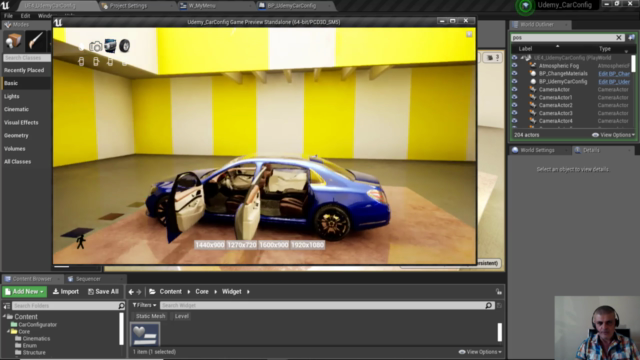The image size is (640, 360).
Task: Click the Search Folders magnifier icon
Action: (x=121, y=306)
